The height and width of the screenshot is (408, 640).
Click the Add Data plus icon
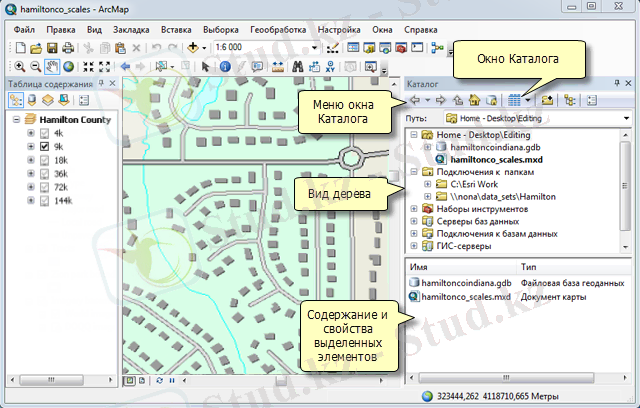193,48
